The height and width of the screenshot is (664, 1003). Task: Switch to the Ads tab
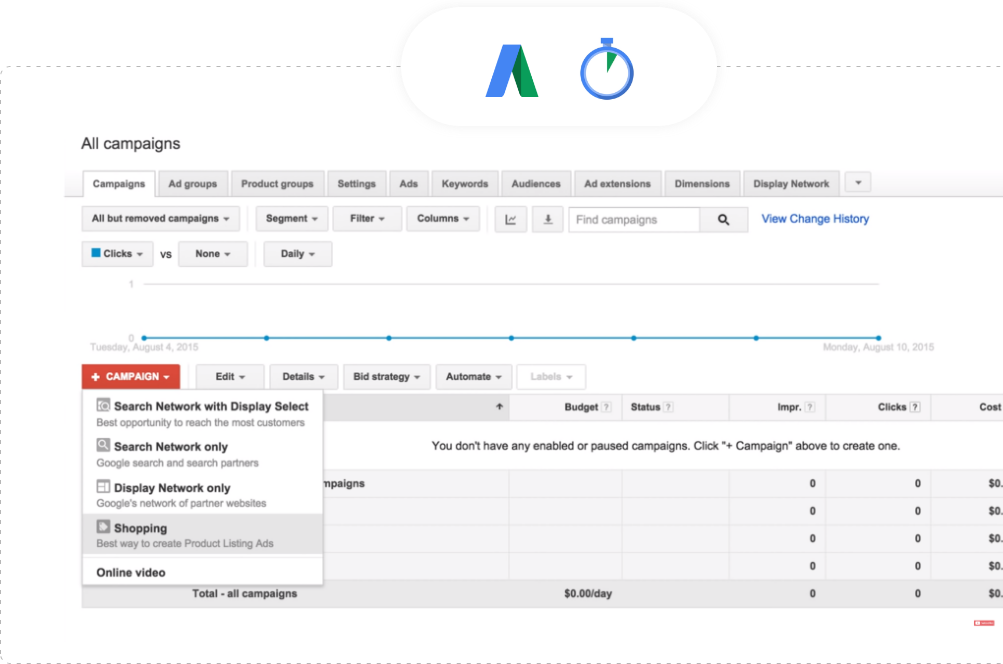tap(409, 184)
